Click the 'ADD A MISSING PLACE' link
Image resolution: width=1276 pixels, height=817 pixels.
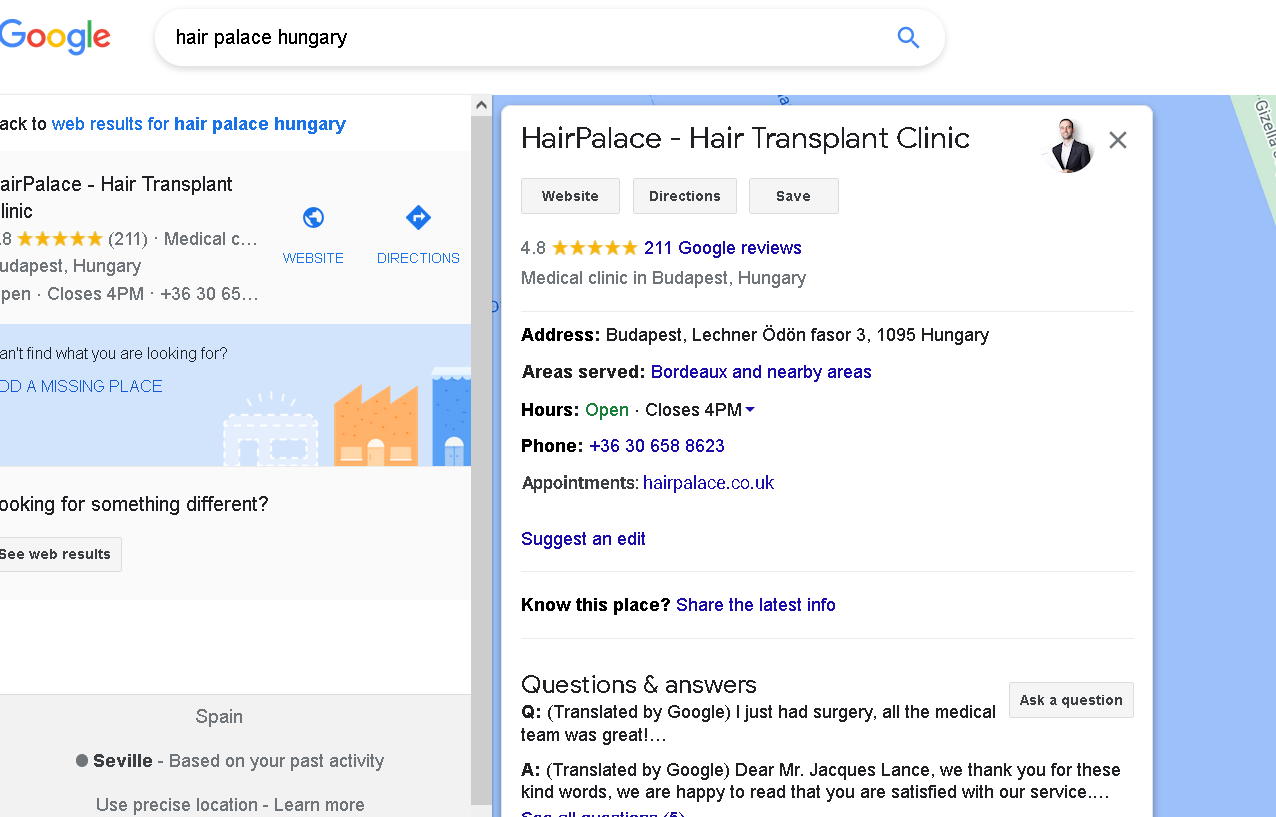(x=81, y=386)
